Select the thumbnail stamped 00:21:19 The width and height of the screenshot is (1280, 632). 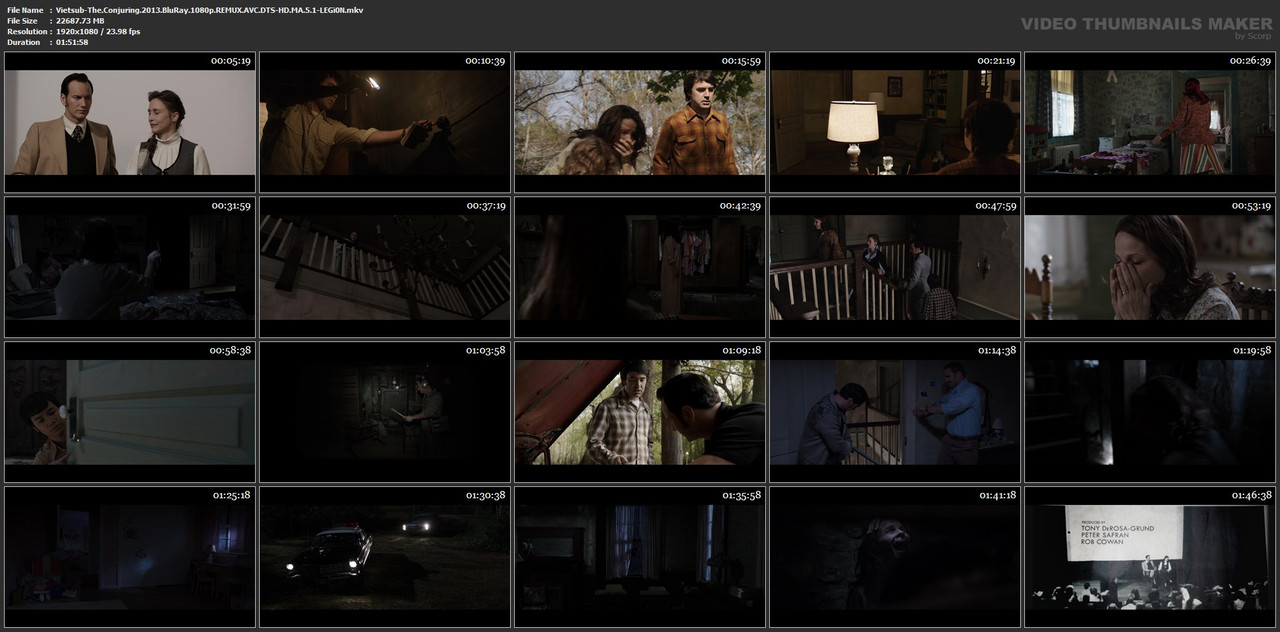[895, 122]
